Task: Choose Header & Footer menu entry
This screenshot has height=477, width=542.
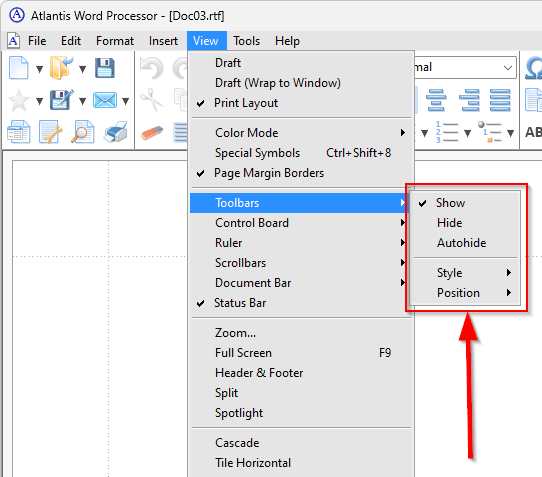Action: tap(301, 373)
